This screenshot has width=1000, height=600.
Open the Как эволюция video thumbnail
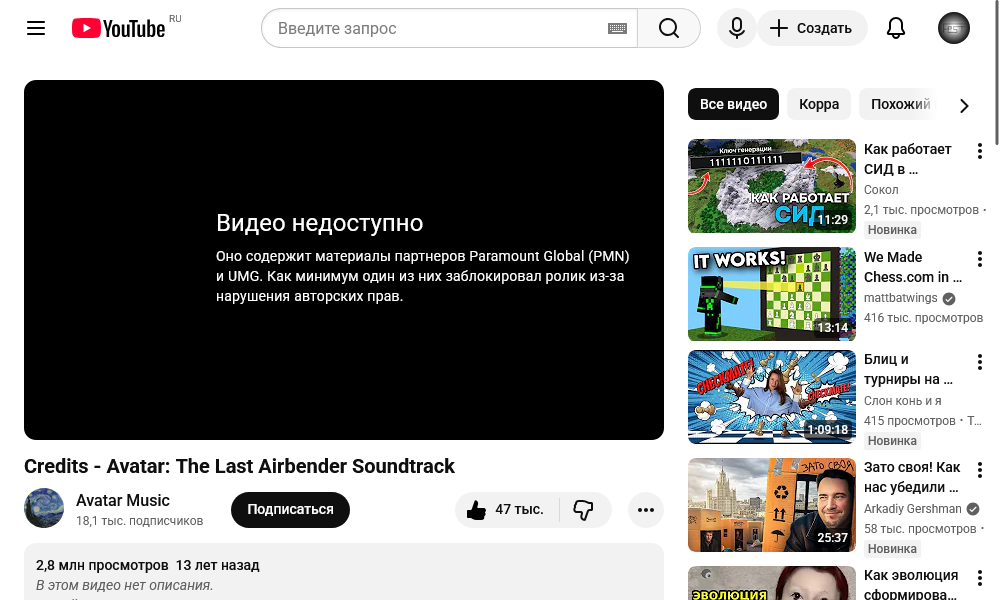click(772, 583)
